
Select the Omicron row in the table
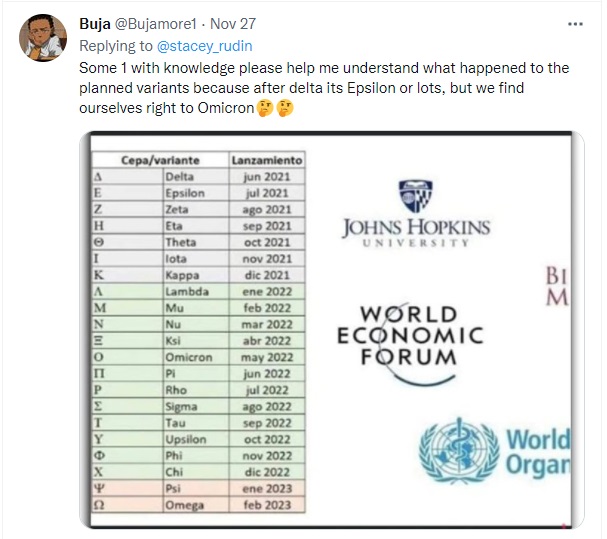point(197,357)
